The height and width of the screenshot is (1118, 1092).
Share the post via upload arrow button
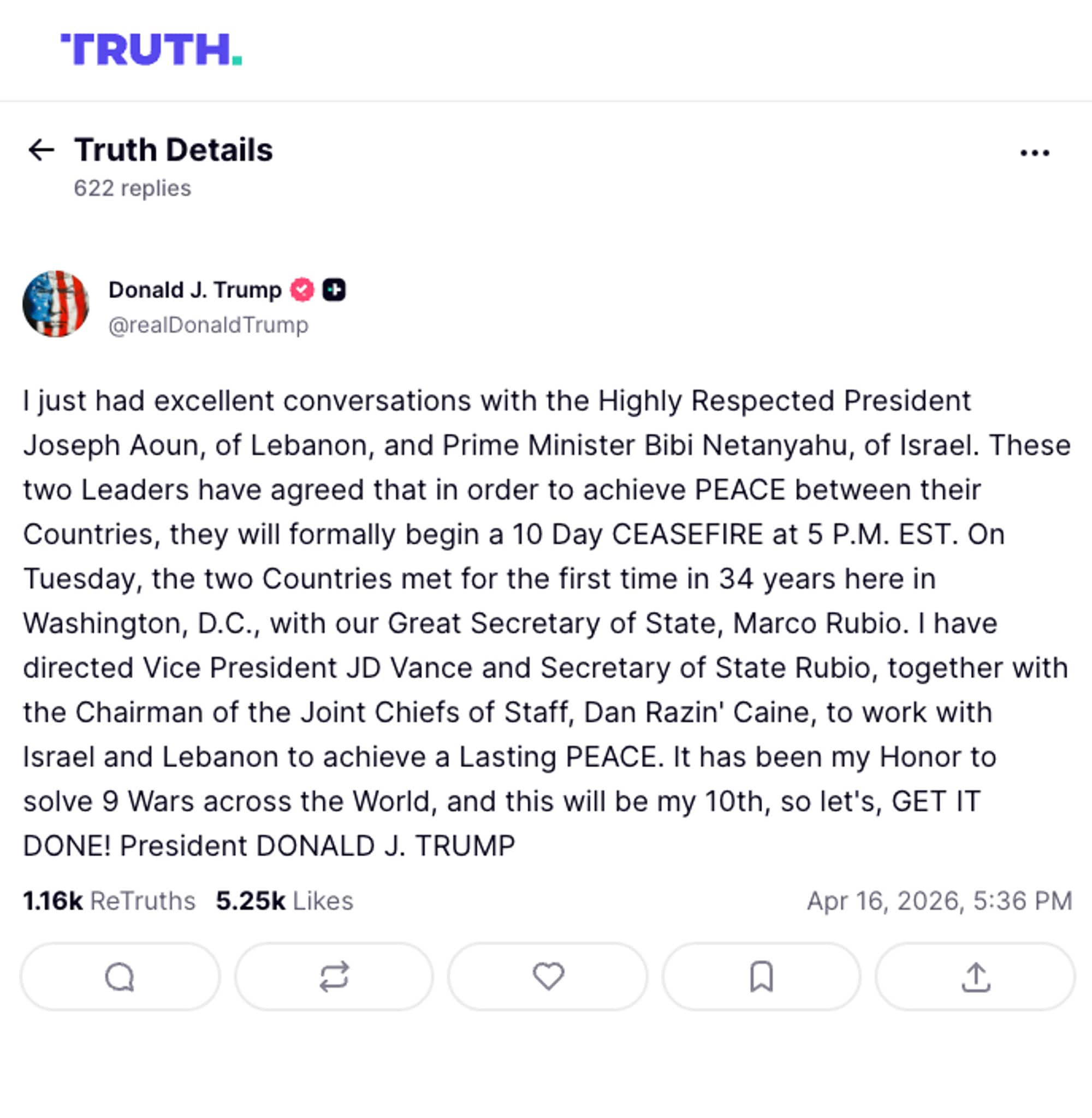point(975,977)
